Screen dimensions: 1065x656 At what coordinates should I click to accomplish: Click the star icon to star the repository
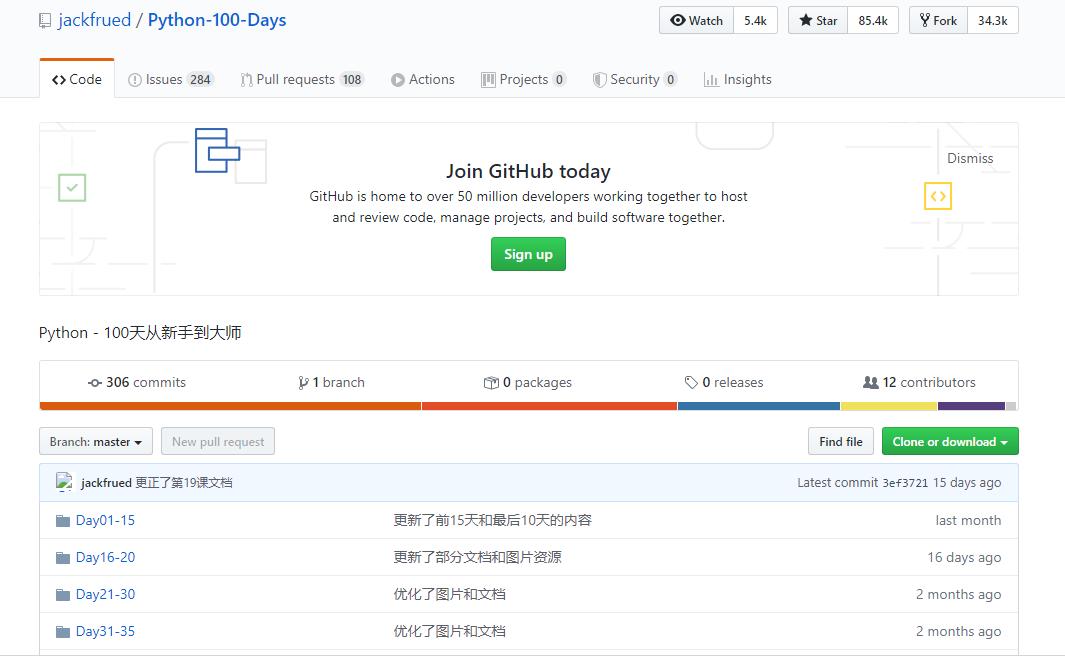click(804, 19)
